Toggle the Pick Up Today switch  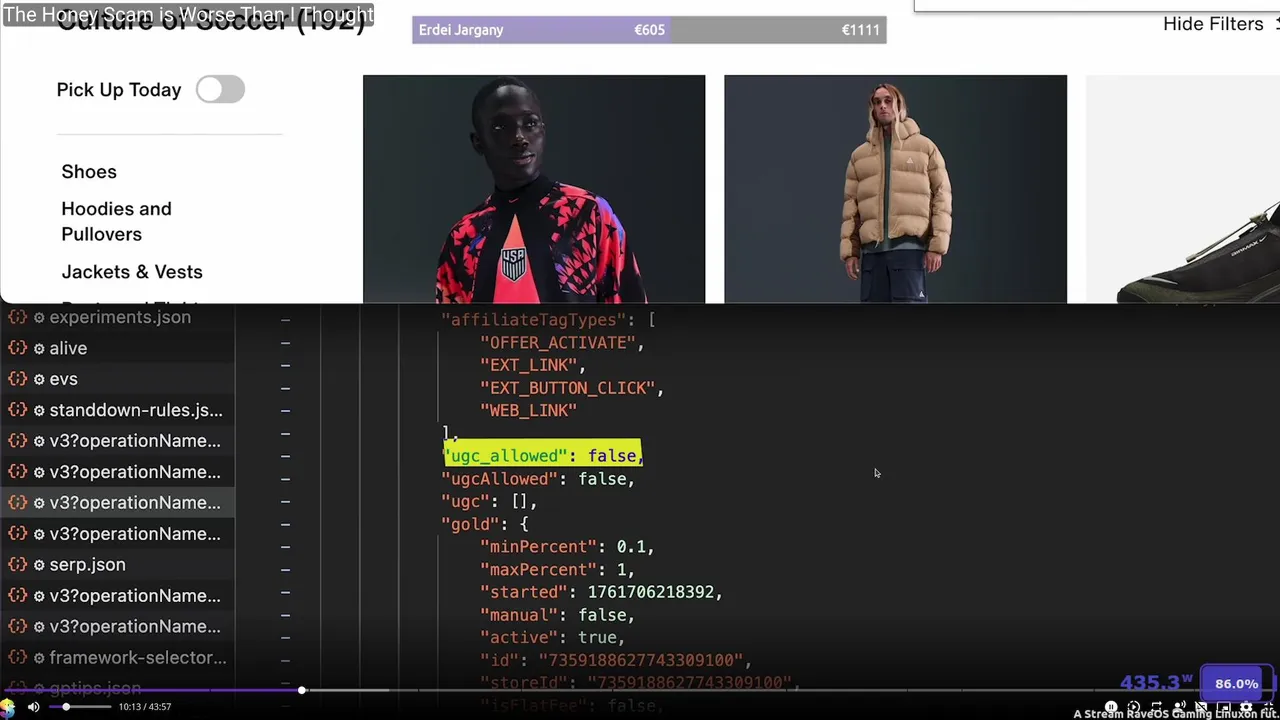pos(220,90)
